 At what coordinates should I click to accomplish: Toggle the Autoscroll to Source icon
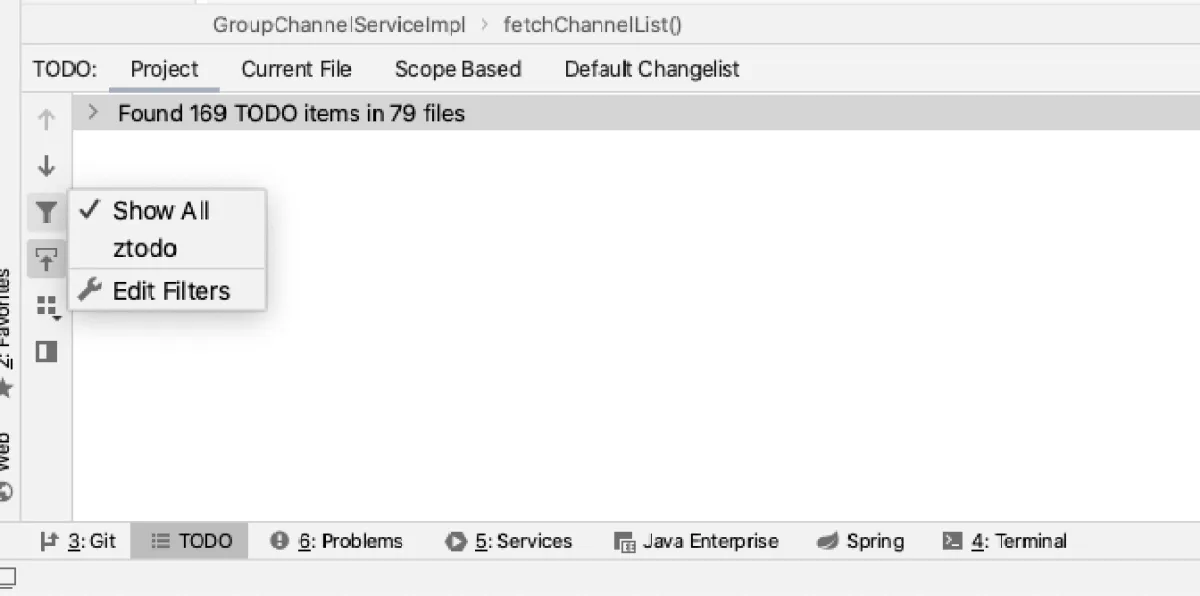(x=46, y=259)
